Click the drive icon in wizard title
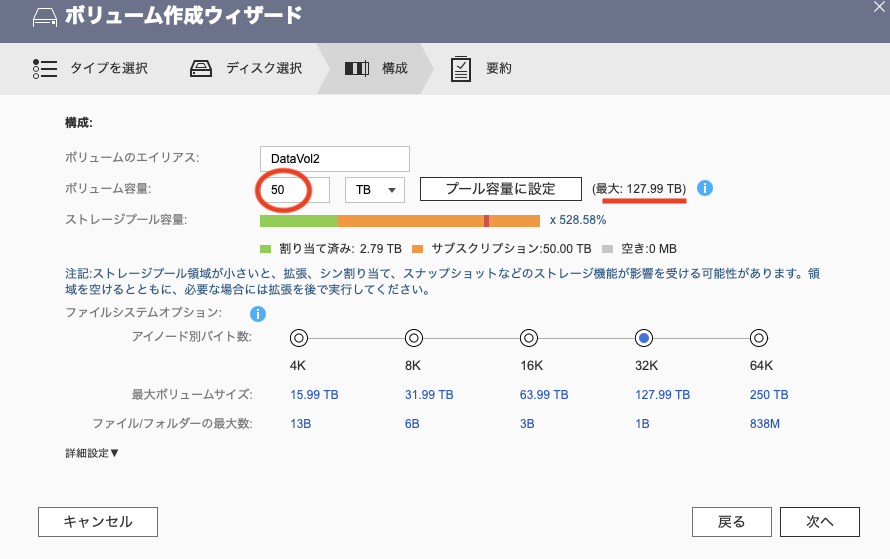Screen dimensions: 890x559 click(45, 18)
